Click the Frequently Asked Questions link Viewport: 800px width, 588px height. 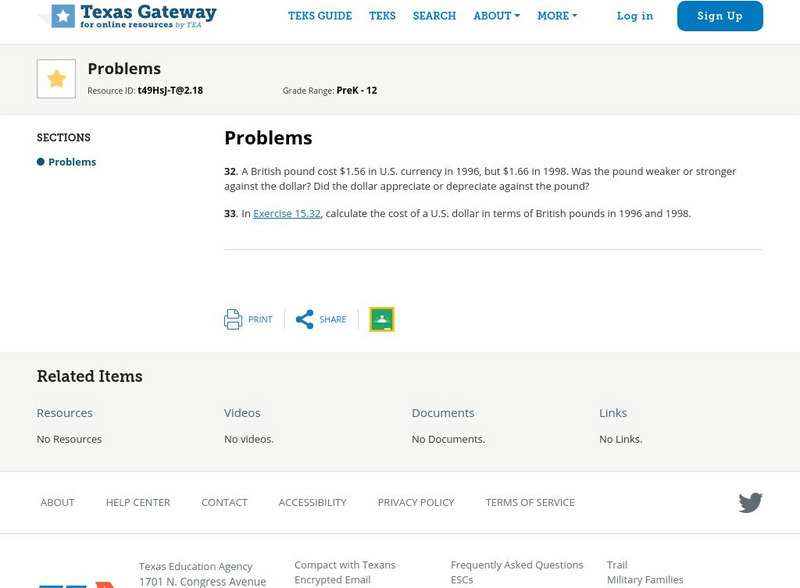pyautogui.click(x=517, y=564)
